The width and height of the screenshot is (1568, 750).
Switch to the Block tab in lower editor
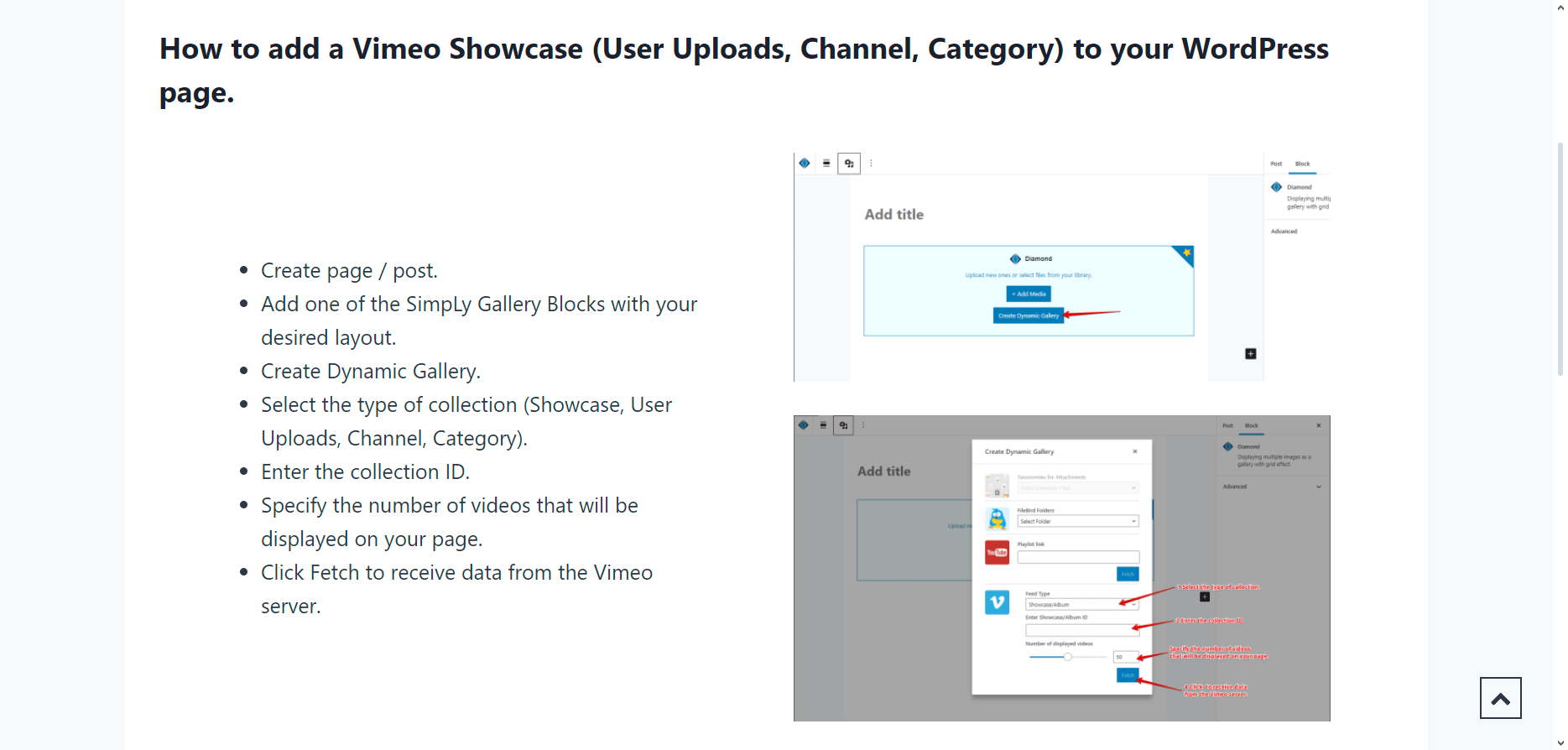(x=1251, y=425)
